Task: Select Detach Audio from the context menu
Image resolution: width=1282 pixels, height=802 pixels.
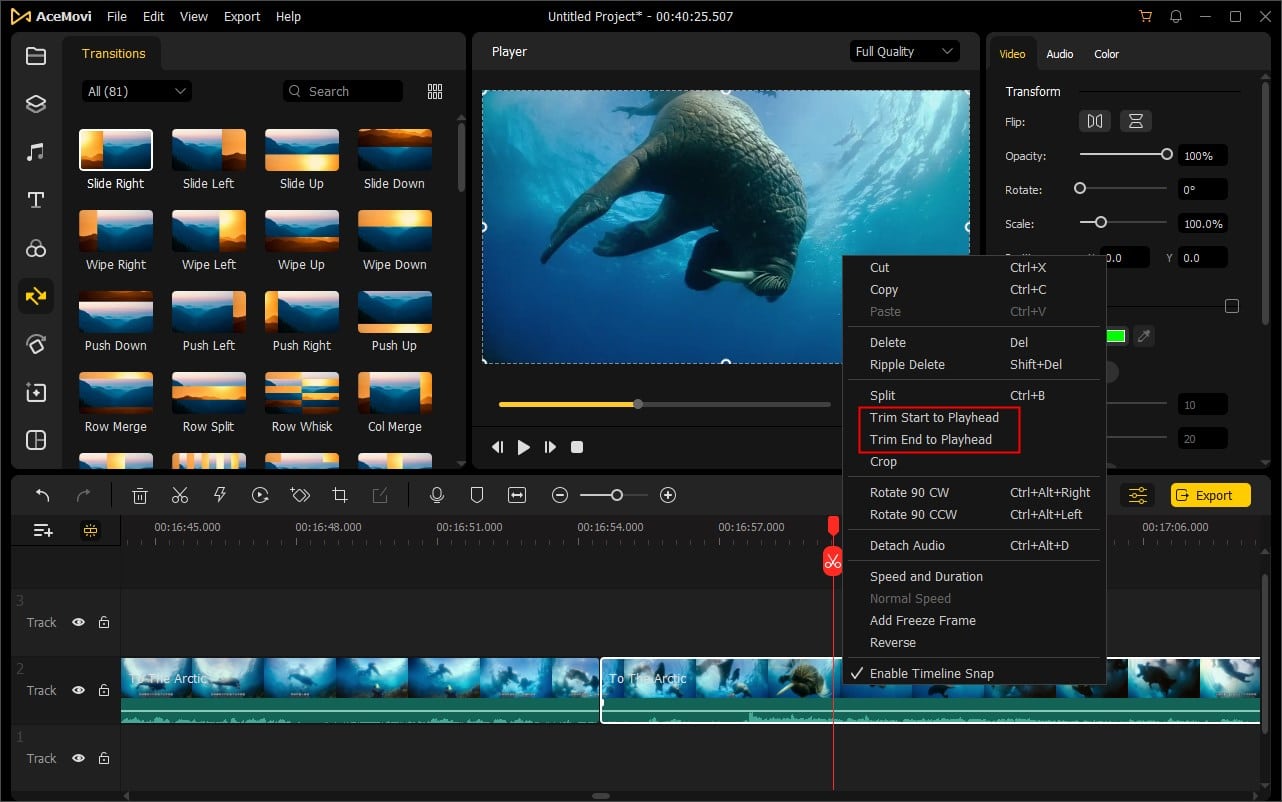Action: point(907,545)
